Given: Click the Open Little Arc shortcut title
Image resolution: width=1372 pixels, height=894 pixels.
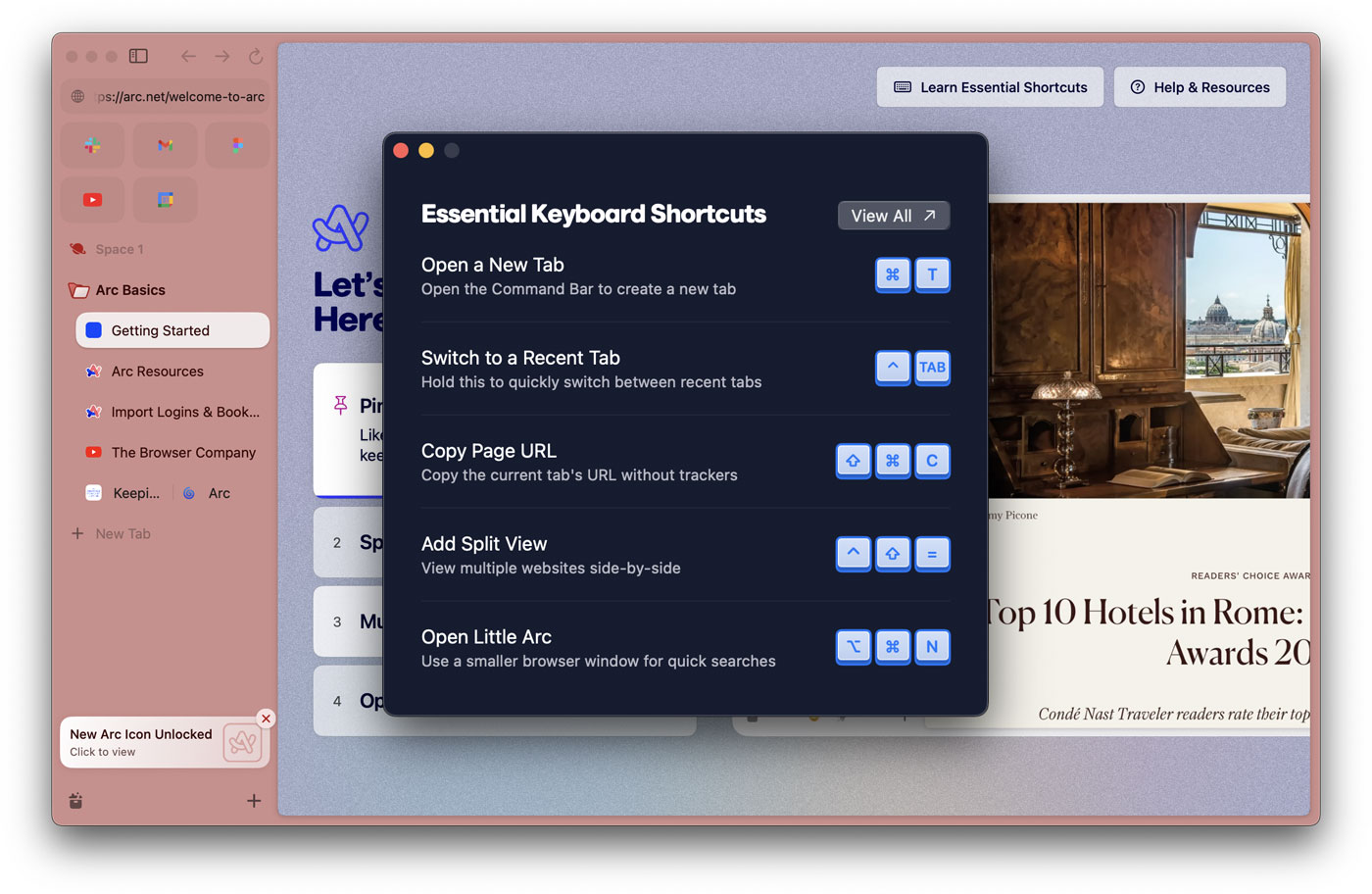Looking at the screenshot, I should coord(486,637).
